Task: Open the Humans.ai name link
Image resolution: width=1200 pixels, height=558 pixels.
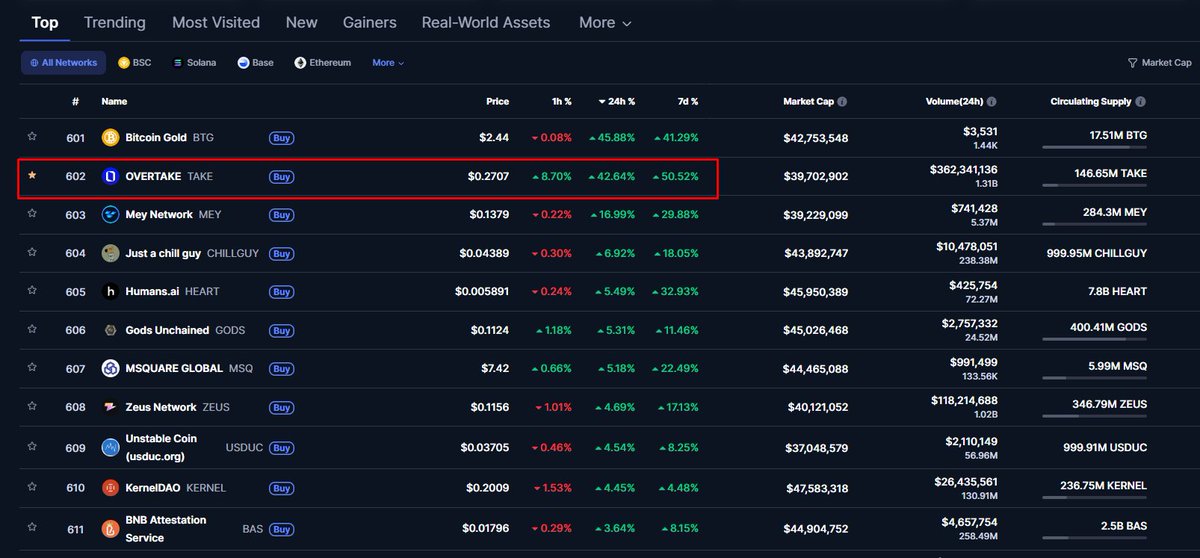Action: click(152, 292)
